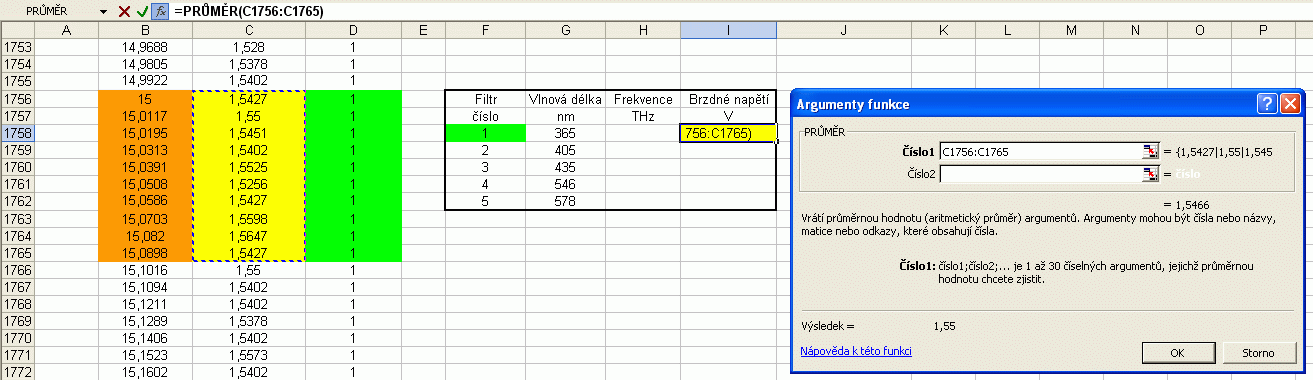Select row header 1756
The height and width of the screenshot is (380, 1313).
pyautogui.click(x=17, y=99)
